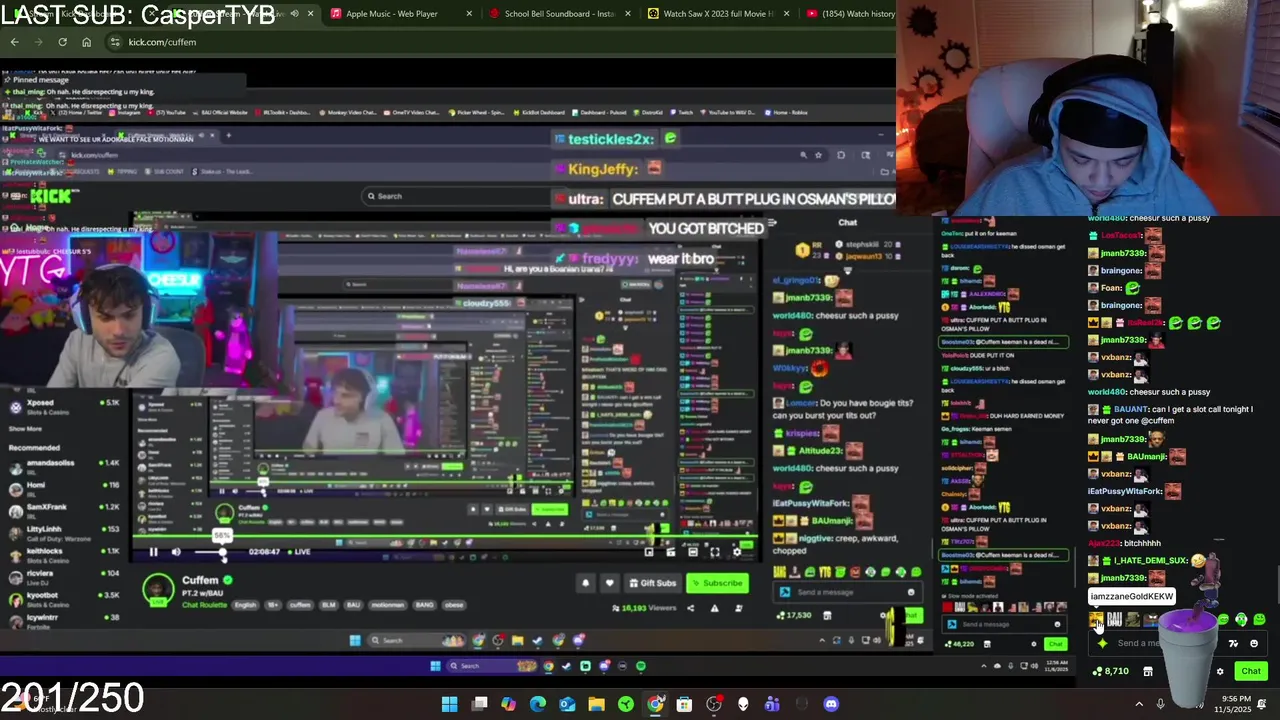
Task: Open Windows Start menu on bottom taskbar
Action: (x=450, y=704)
